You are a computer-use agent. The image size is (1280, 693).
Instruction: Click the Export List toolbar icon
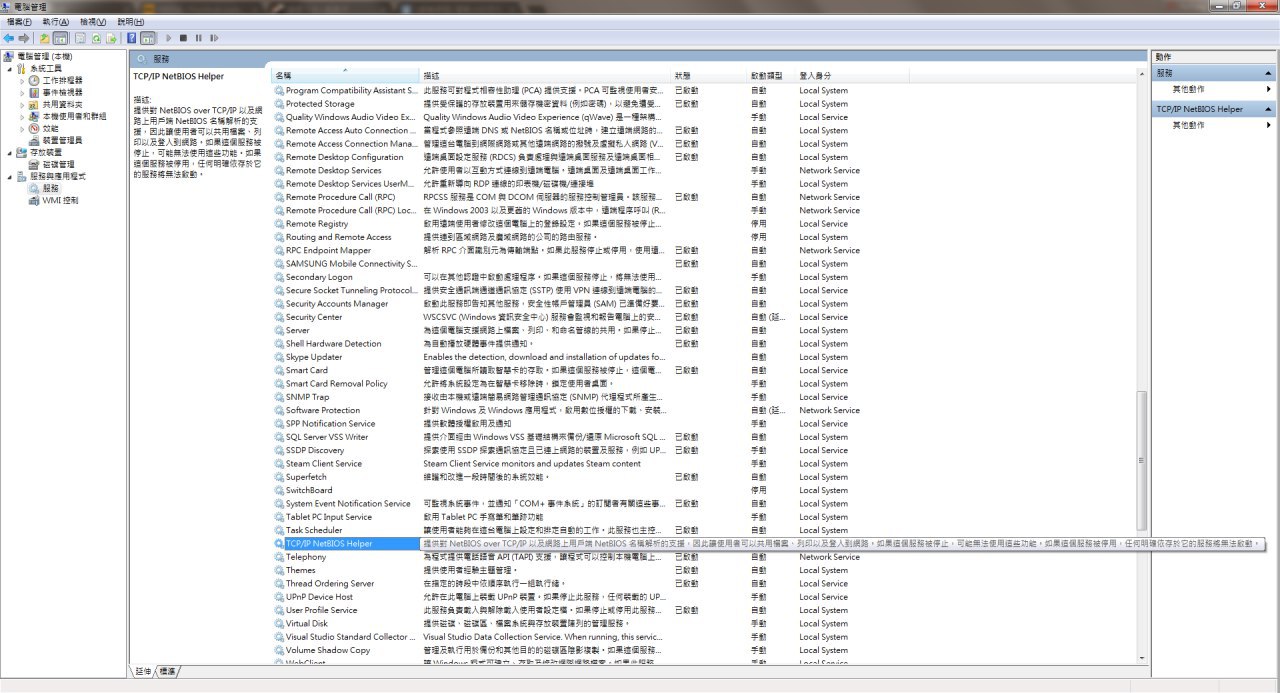[x=112, y=38]
